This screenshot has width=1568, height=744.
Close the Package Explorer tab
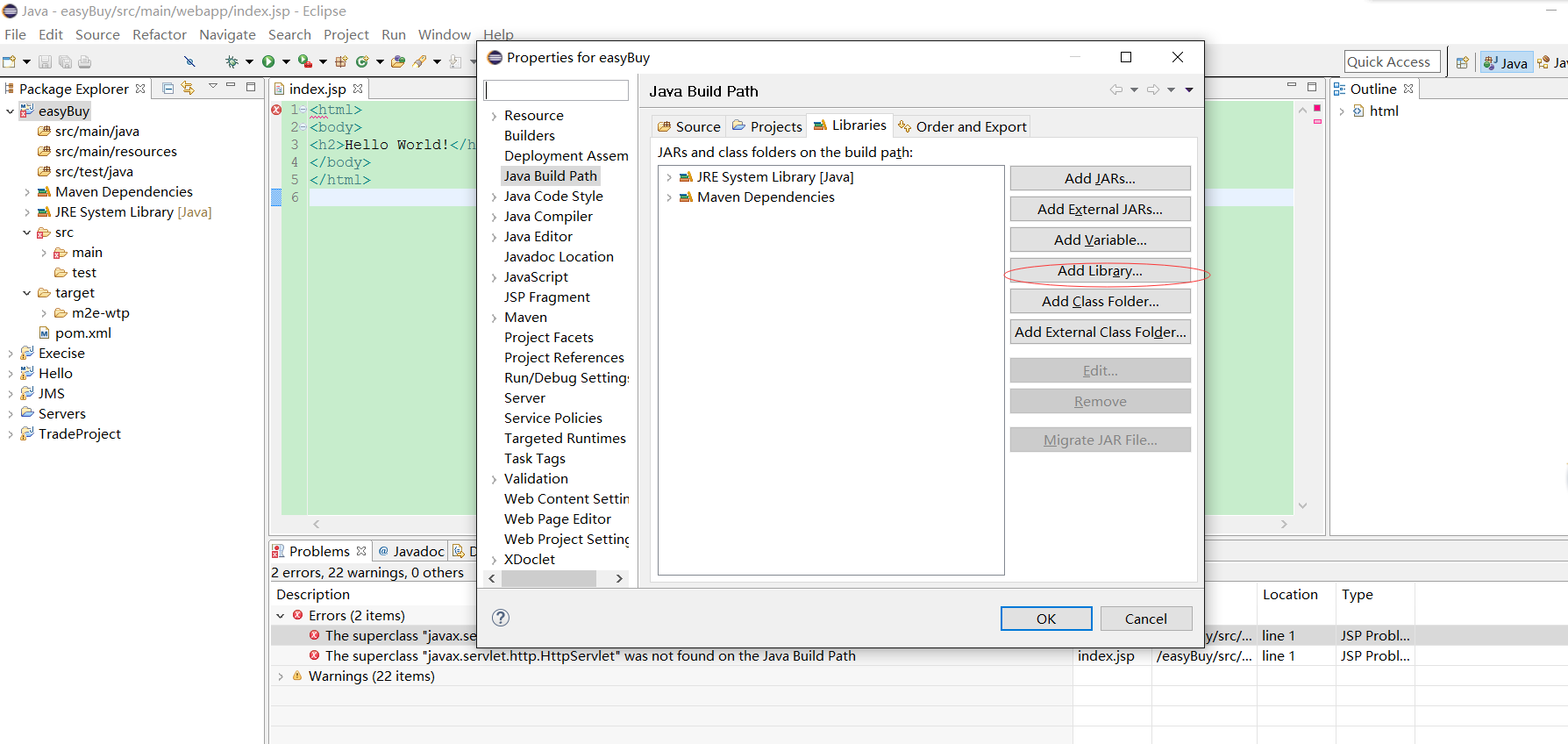[x=140, y=89]
